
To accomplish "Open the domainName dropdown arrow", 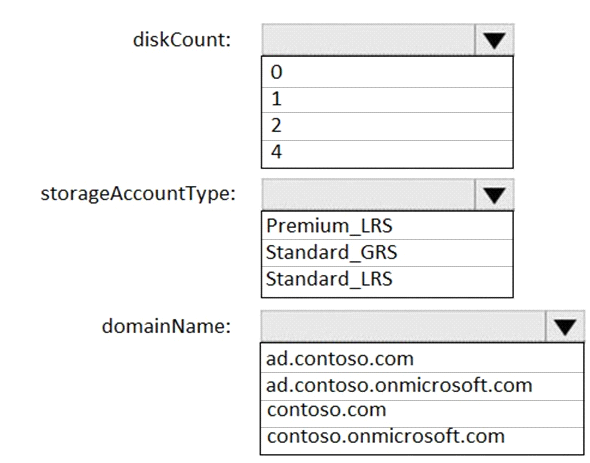I will tap(565, 326).
